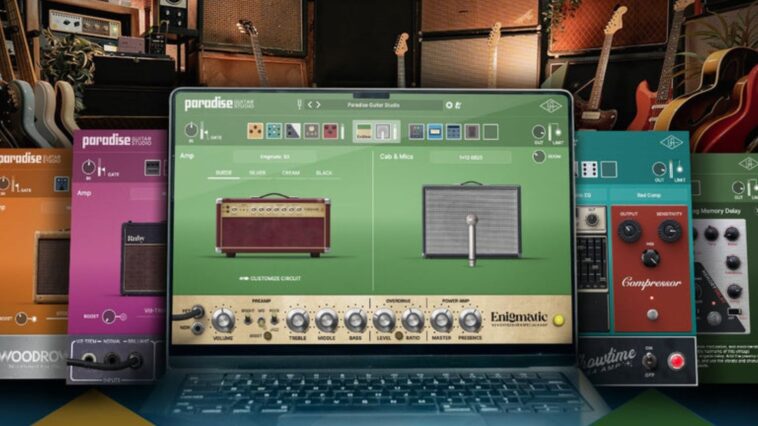Open the settings gear icon
Screen dimensions: 758x426
point(449,105)
